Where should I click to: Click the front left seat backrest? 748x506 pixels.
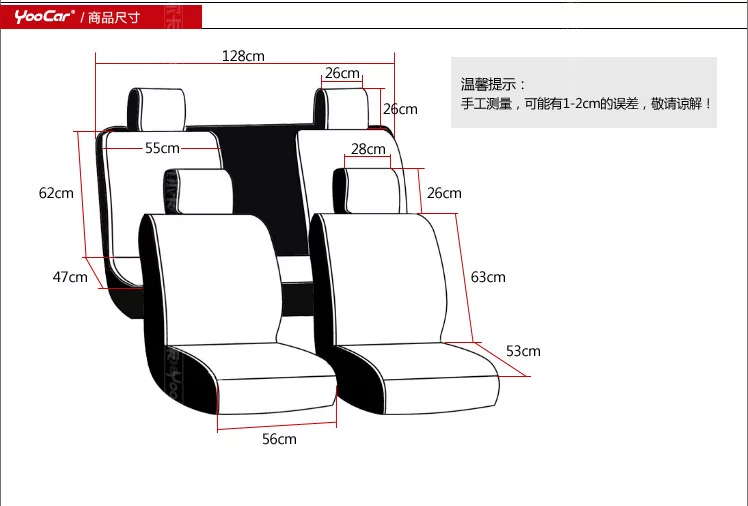coord(210,275)
